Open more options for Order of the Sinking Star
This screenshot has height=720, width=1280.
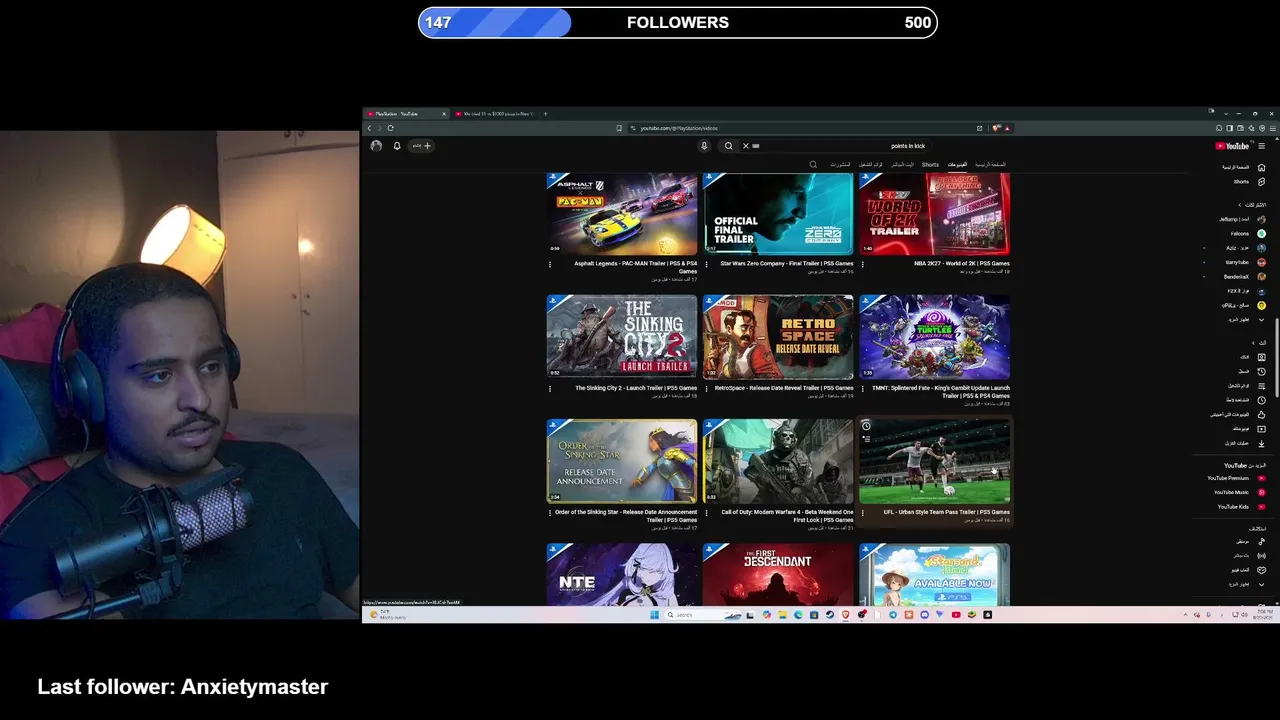550,513
